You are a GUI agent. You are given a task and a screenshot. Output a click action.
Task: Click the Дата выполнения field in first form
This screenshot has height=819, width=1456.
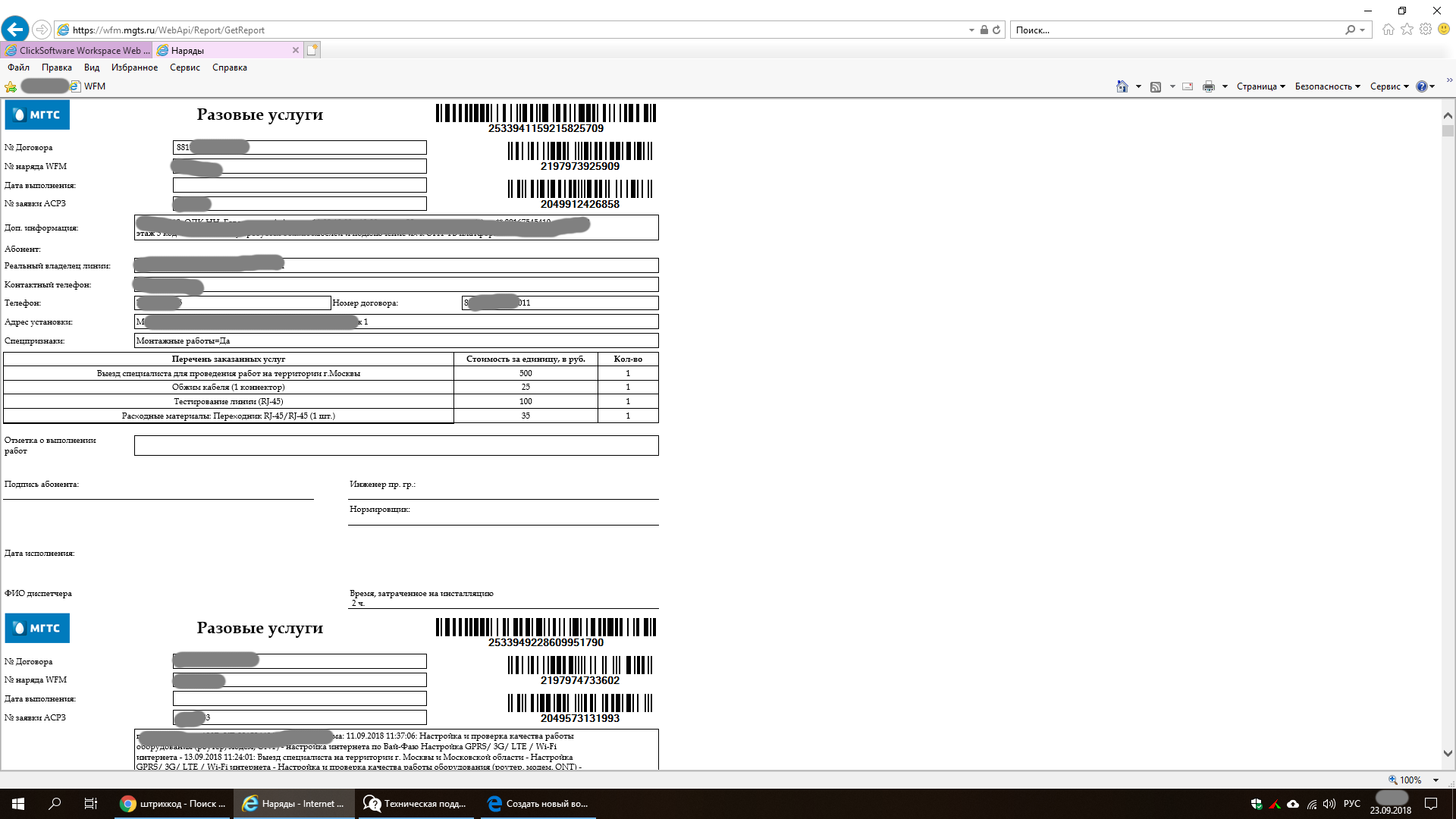[300, 185]
